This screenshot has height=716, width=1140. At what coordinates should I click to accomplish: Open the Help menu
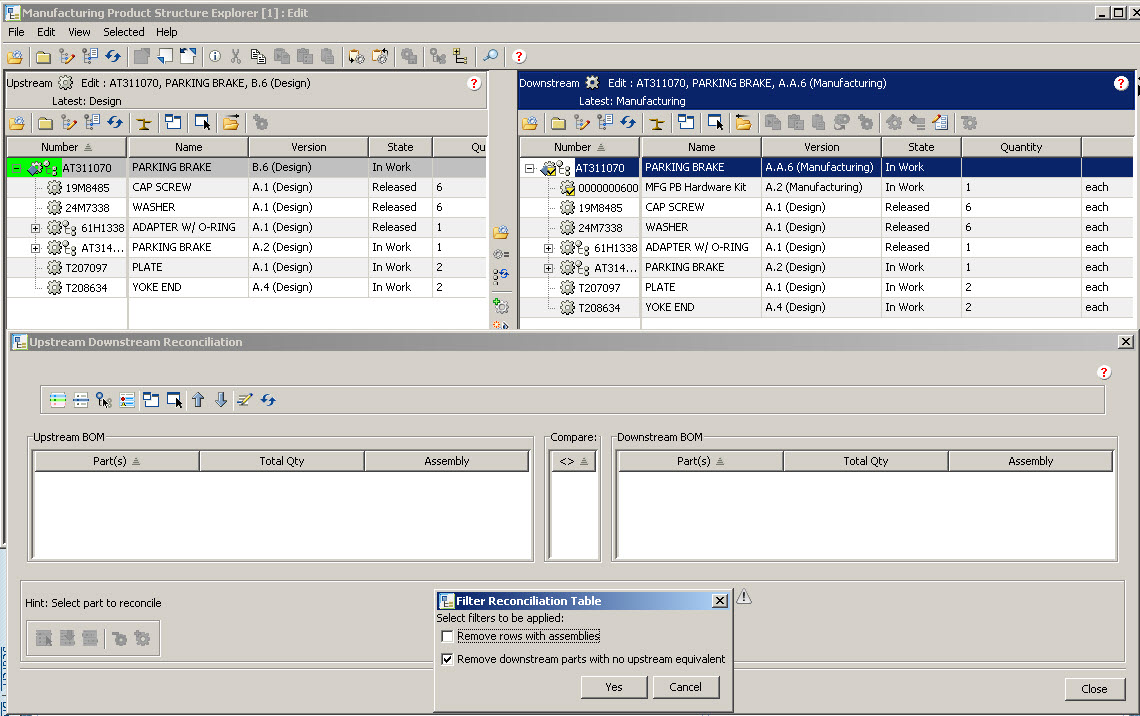pos(166,32)
